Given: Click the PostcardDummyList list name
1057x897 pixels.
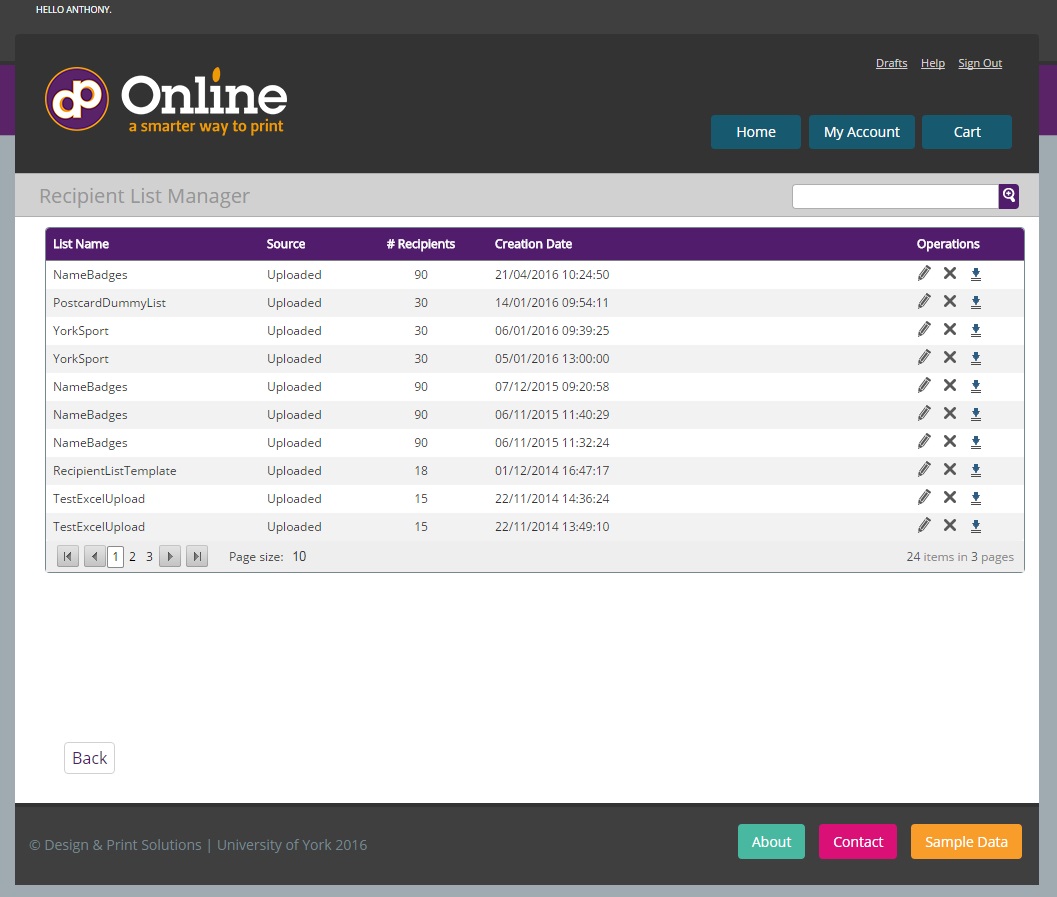Looking at the screenshot, I should coord(109,303).
